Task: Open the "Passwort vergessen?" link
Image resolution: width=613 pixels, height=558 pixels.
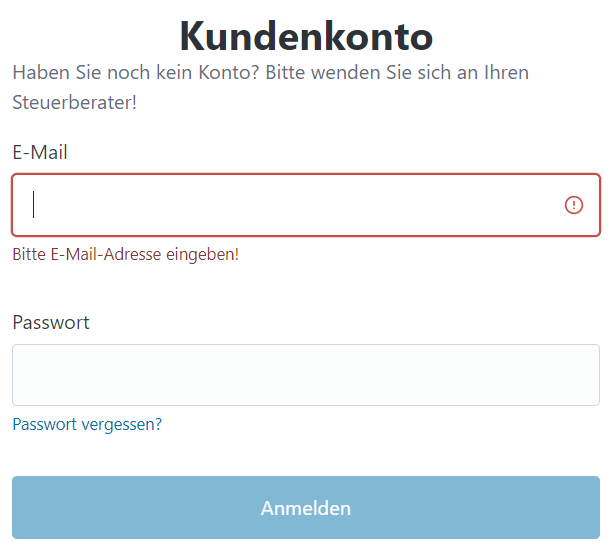Action: coord(87,424)
